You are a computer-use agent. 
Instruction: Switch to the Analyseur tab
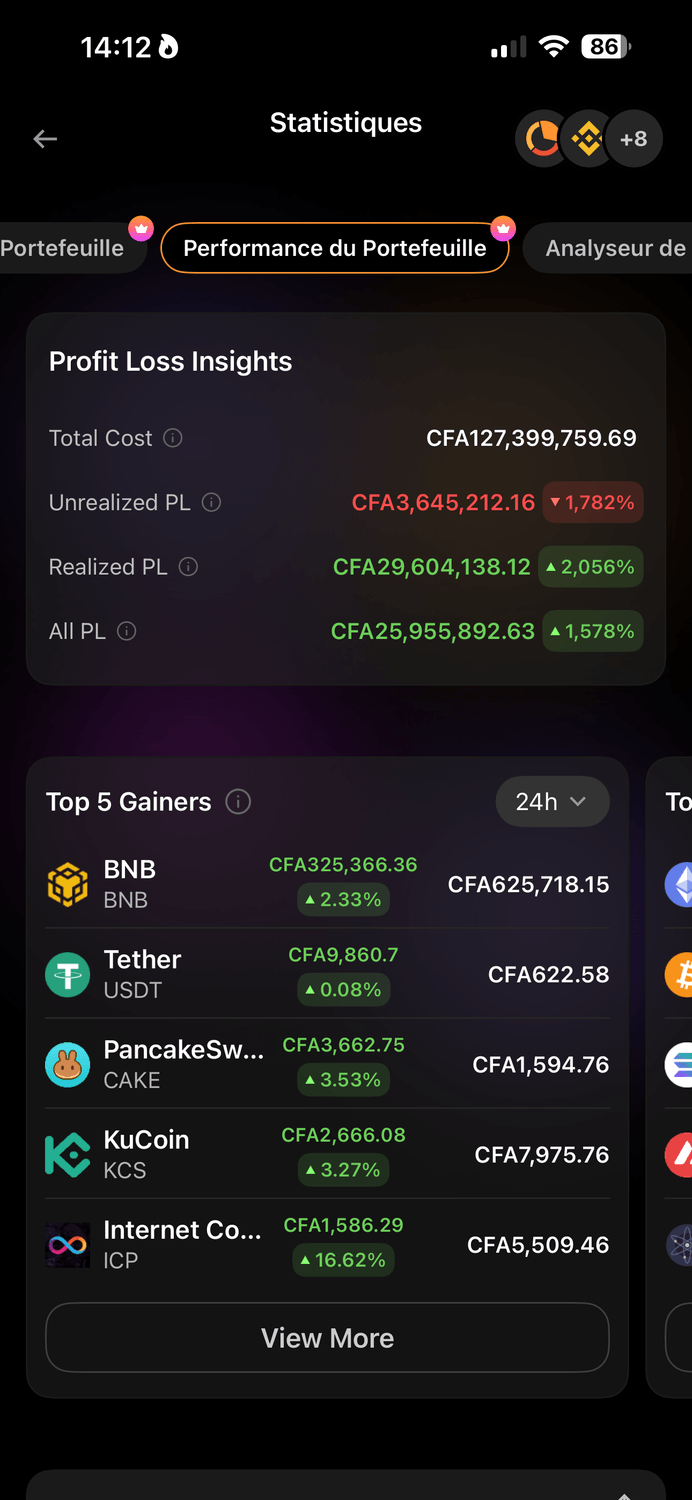pyautogui.click(x=615, y=248)
